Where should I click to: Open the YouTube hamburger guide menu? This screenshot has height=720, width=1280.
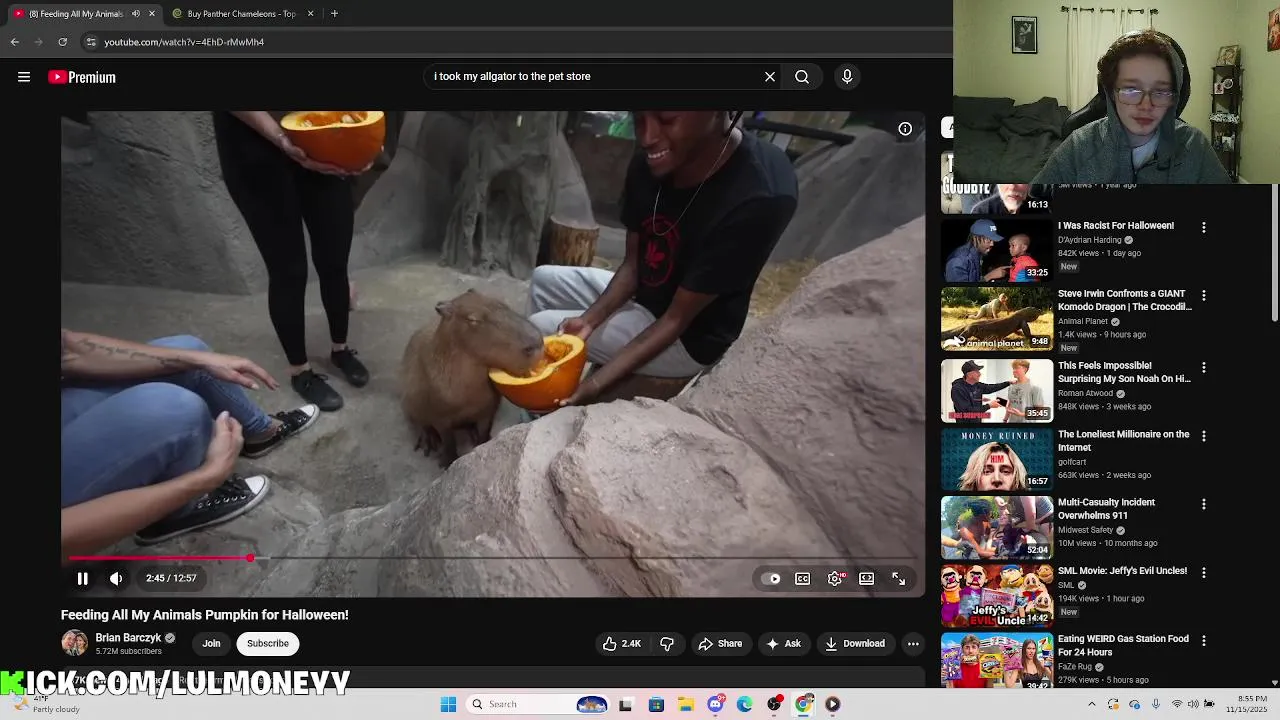24,77
